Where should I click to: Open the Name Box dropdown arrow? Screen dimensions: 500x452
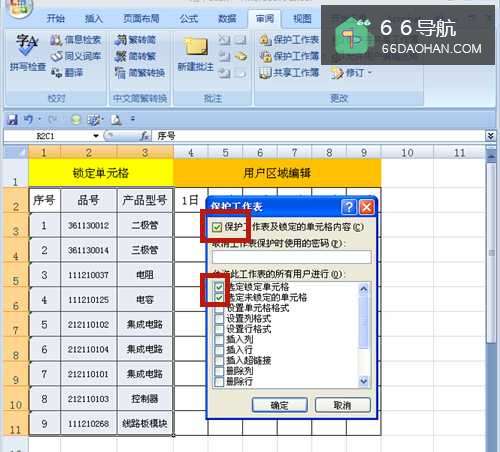[x=96, y=136]
